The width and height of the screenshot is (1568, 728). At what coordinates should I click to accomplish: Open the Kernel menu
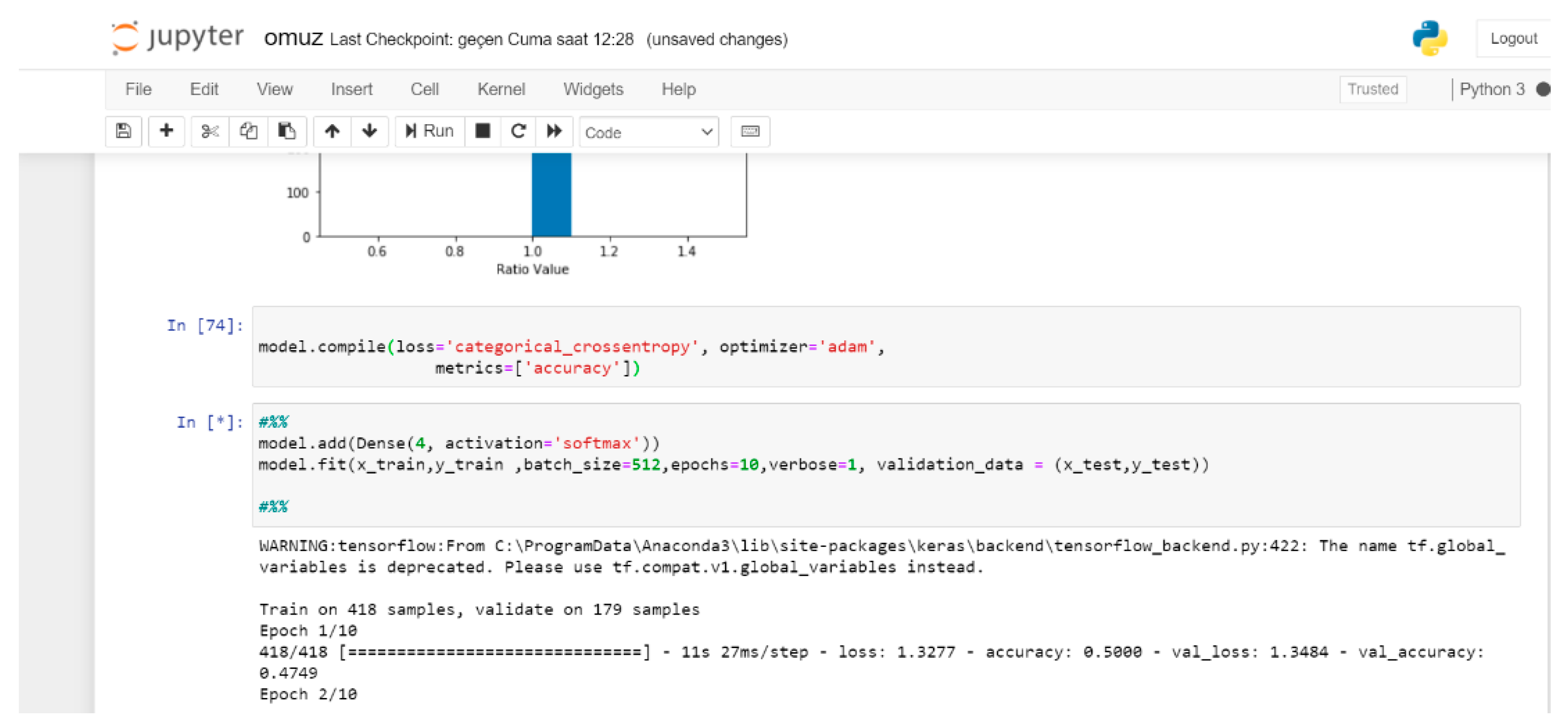[500, 90]
